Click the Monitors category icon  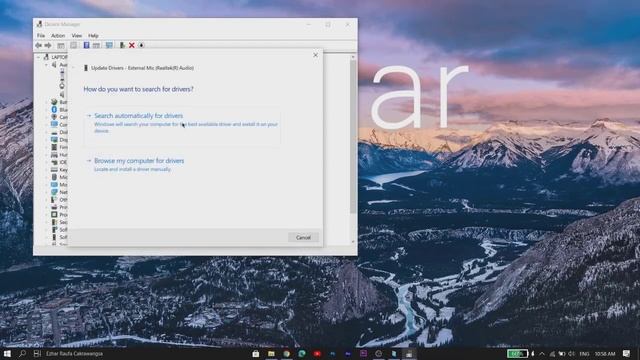pyautogui.click(x=54, y=184)
